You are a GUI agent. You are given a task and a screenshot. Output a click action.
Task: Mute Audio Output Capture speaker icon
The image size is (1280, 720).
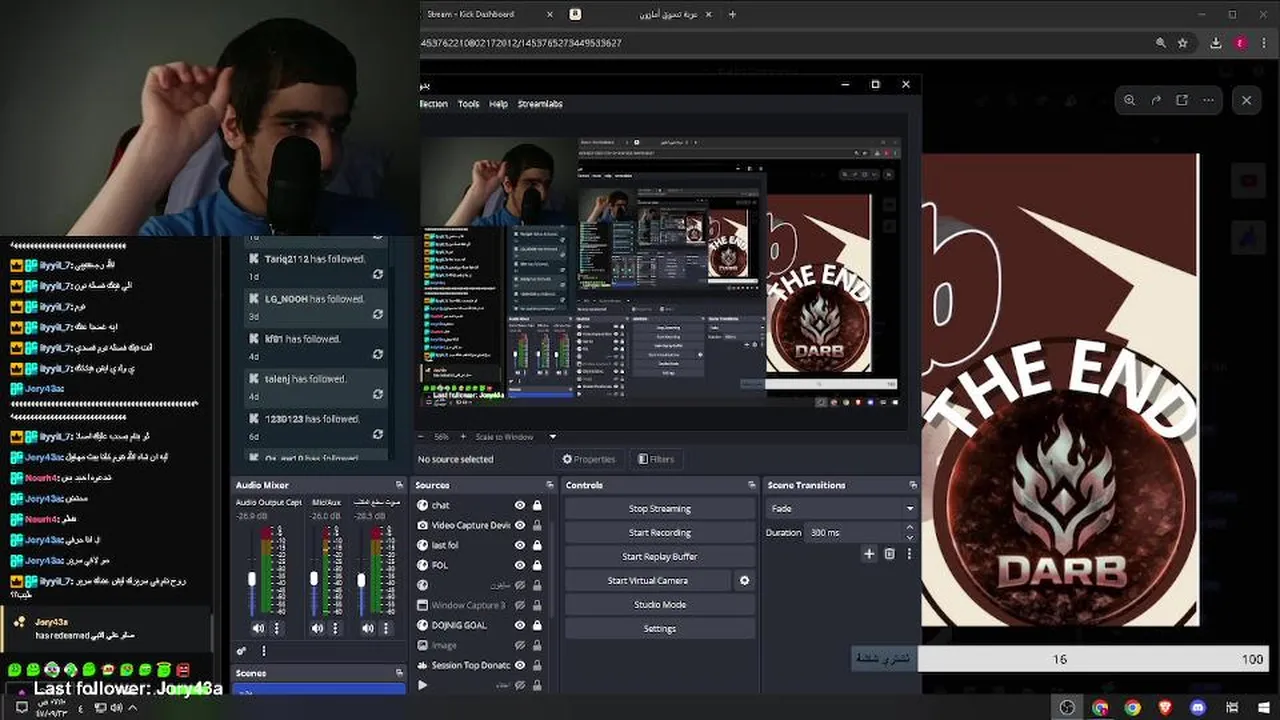[x=258, y=628]
